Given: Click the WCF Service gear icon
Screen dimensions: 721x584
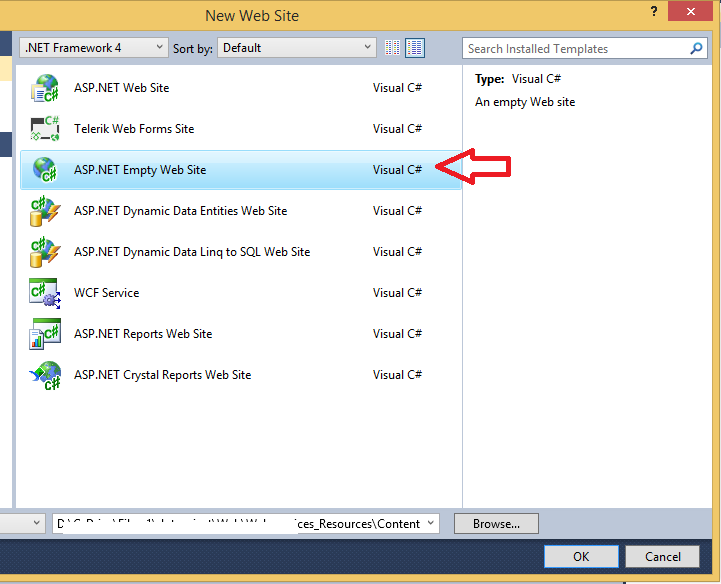Looking at the screenshot, I should (x=45, y=293).
